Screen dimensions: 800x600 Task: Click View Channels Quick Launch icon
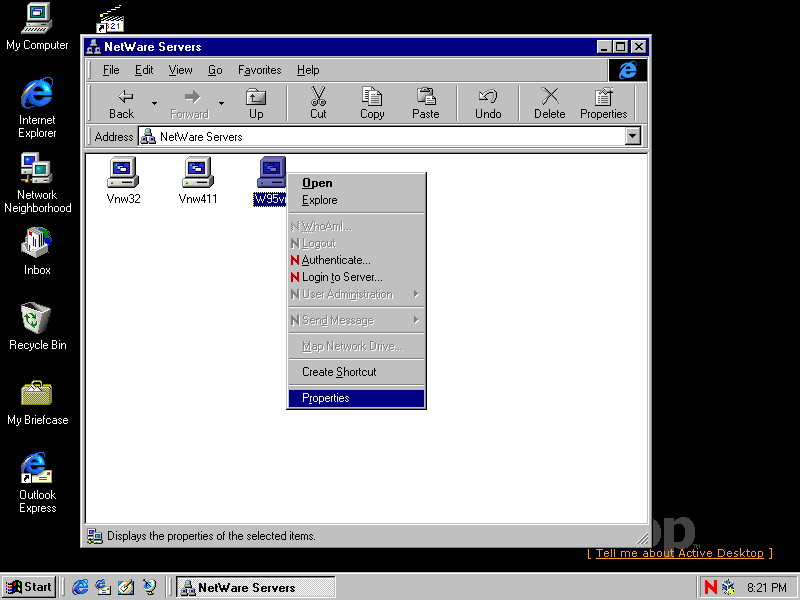pos(149,587)
